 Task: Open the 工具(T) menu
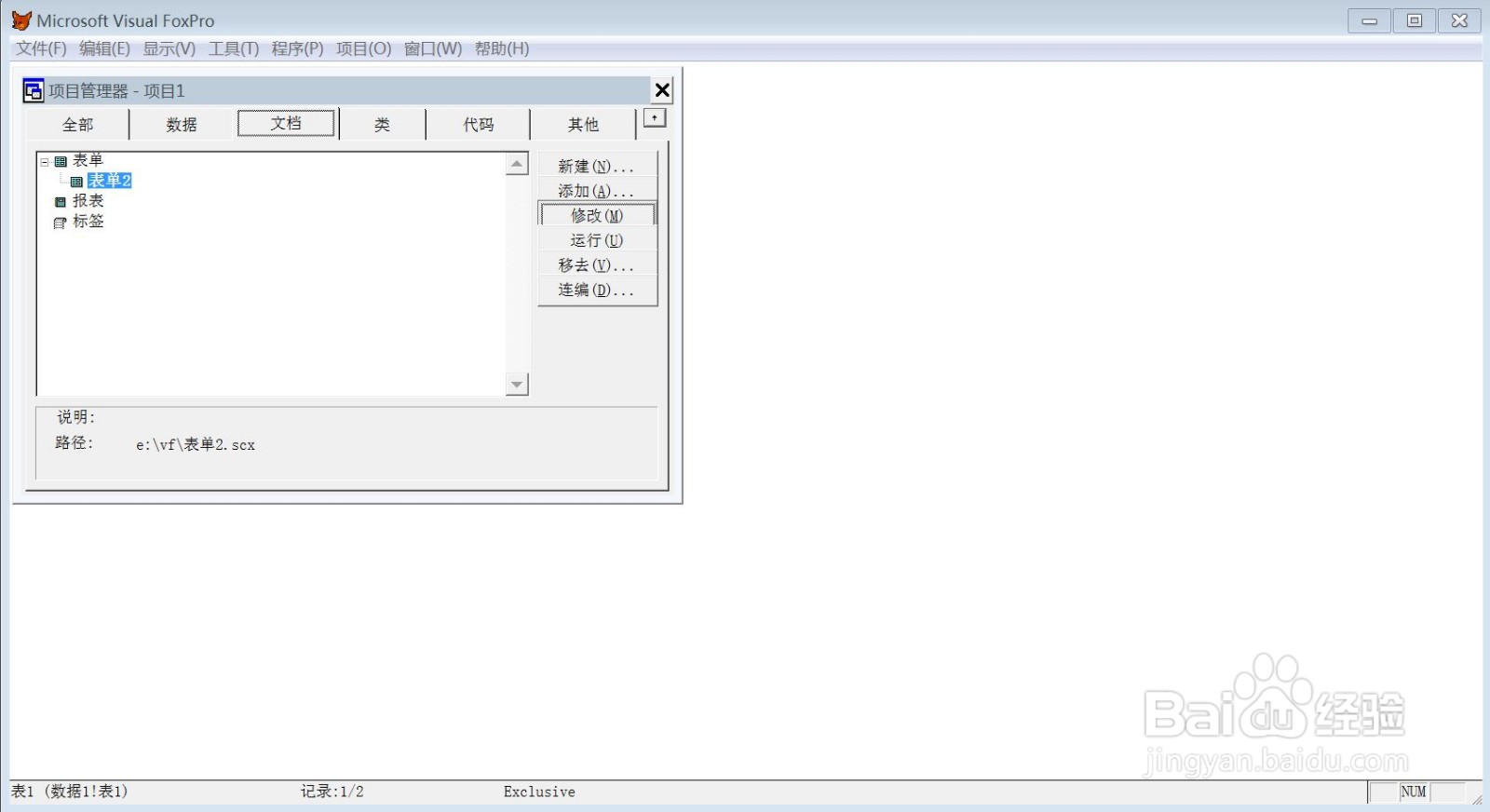pyautogui.click(x=234, y=48)
